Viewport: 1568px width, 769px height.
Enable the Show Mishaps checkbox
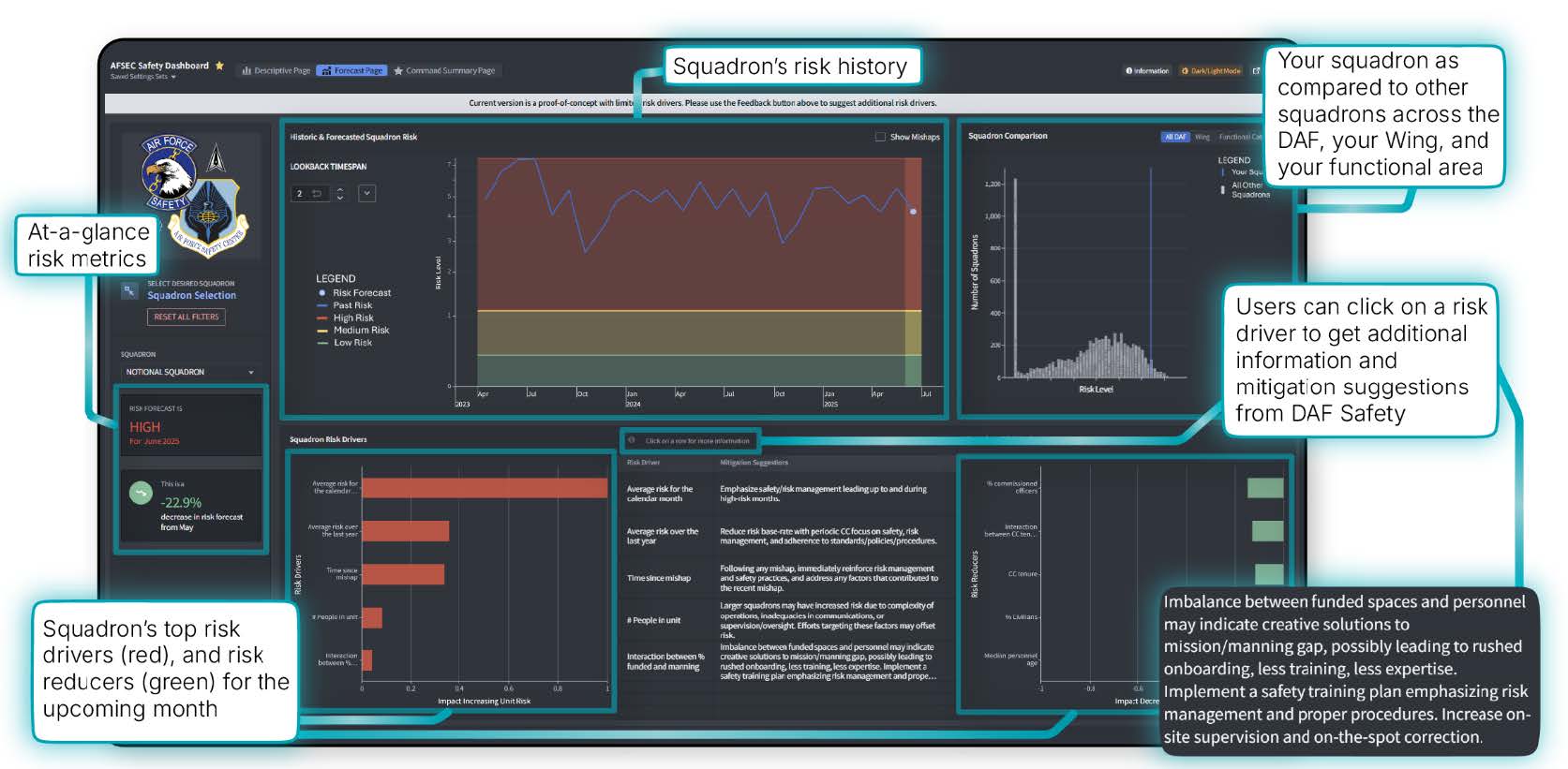point(880,137)
